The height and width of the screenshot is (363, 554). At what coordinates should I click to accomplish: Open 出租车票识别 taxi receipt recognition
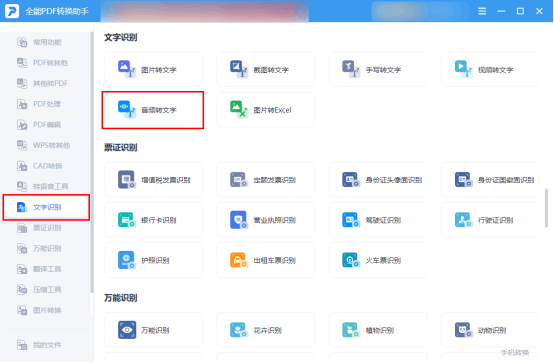click(265, 260)
